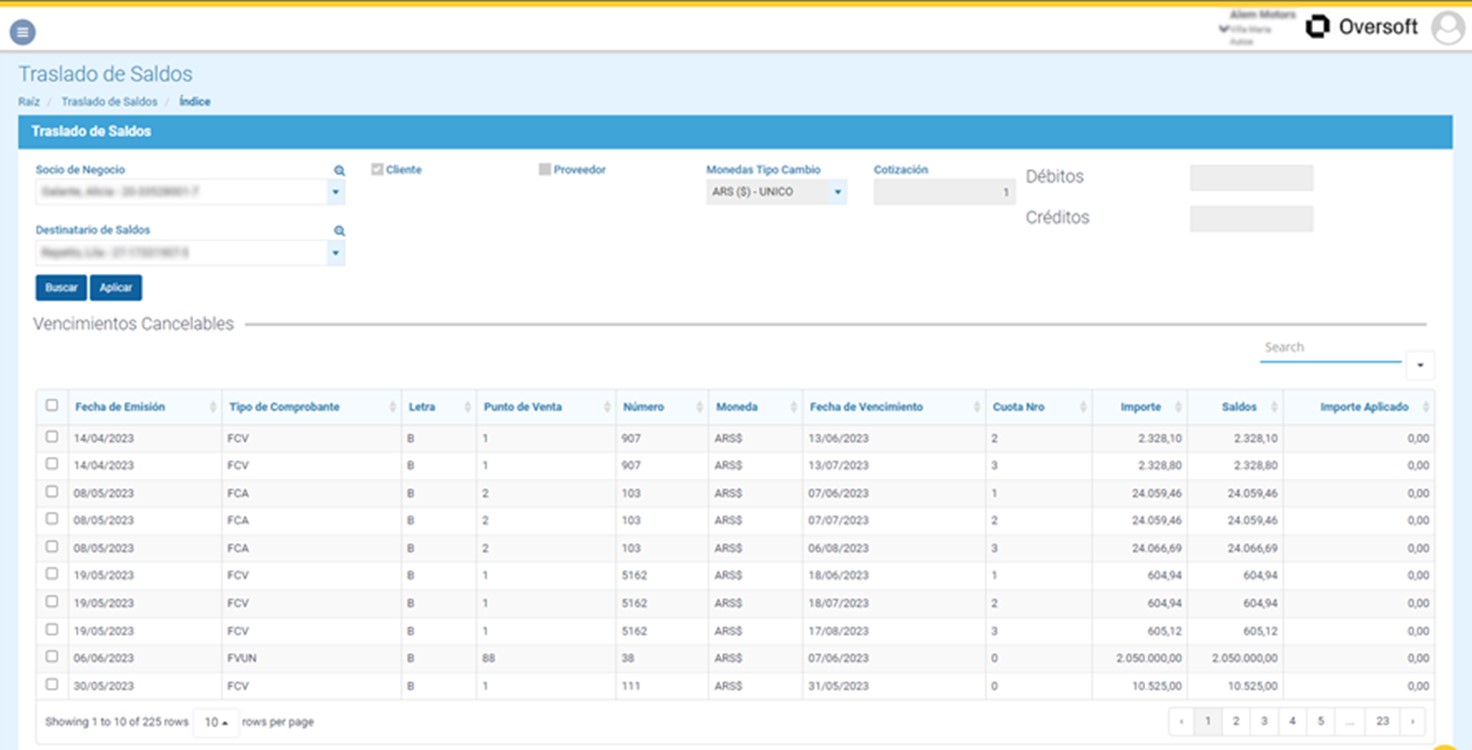Viewport: 1472px width, 750px height.
Task: Go to page 5 of results
Action: tap(1320, 721)
